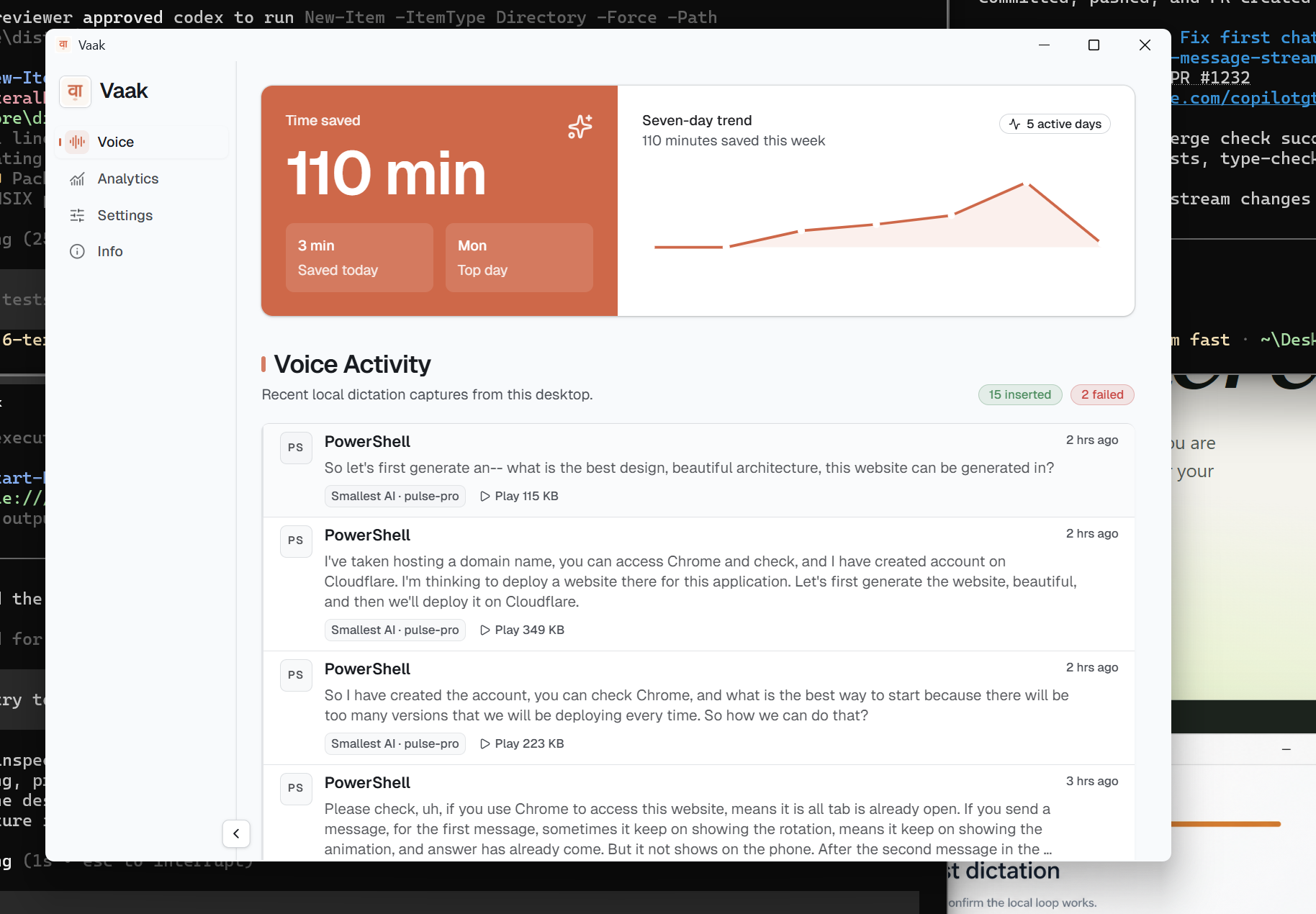Image resolution: width=1316 pixels, height=914 pixels.
Task: Click the orange progress bar in background window
Action: (x=1226, y=824)
